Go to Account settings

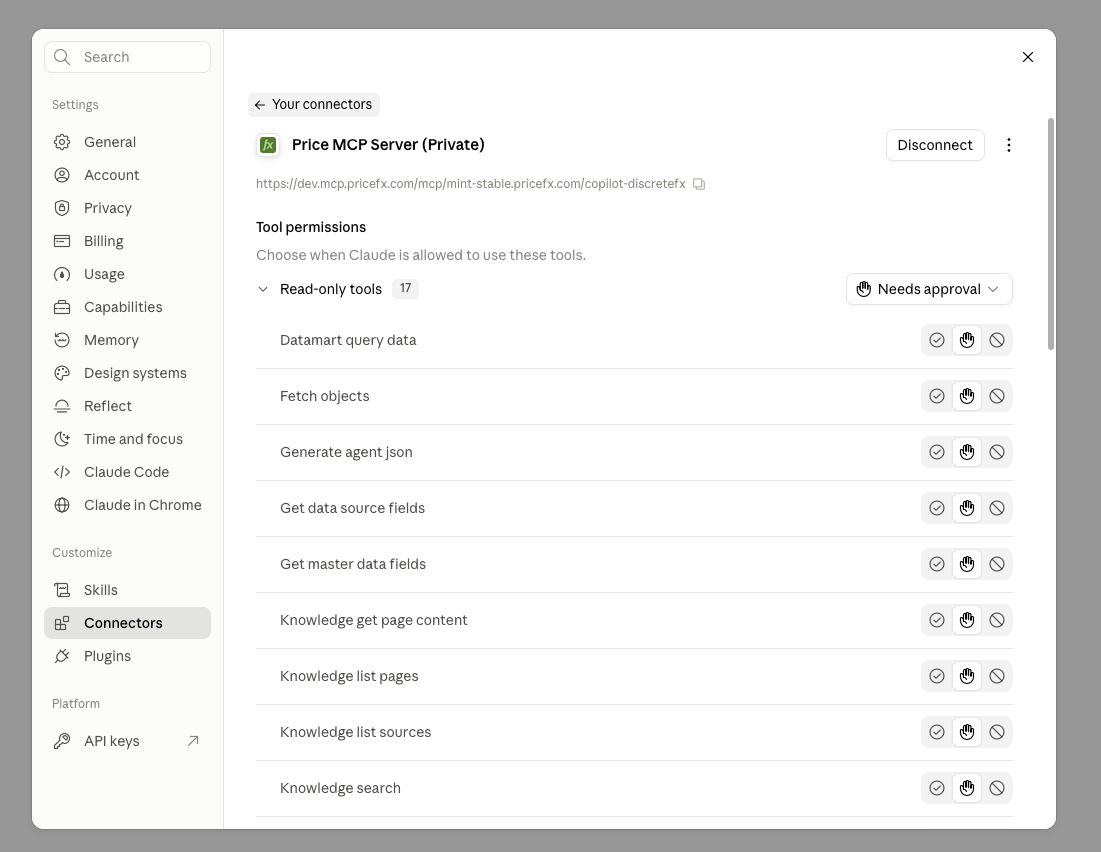pyautogui.click(x=127, y=175)
